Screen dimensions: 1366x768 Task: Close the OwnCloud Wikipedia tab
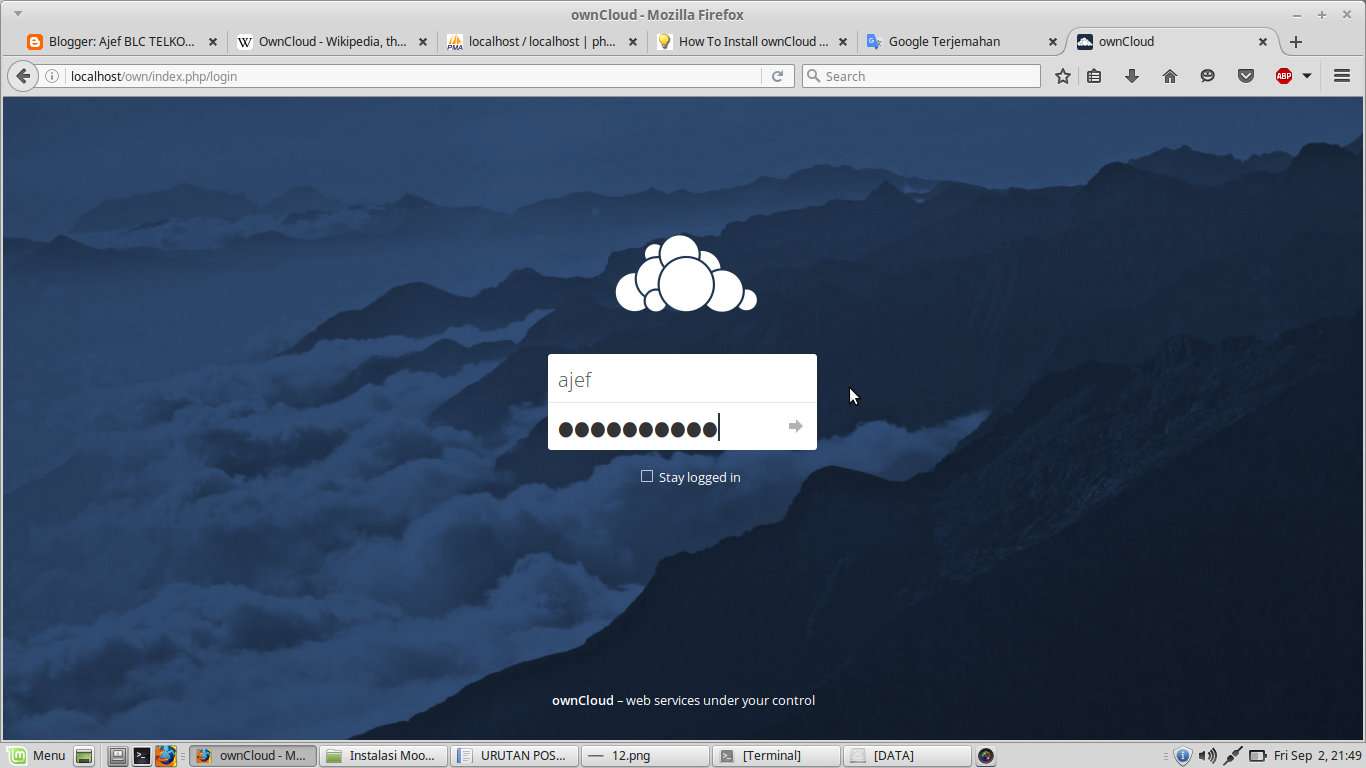click(x=423, y=42)
